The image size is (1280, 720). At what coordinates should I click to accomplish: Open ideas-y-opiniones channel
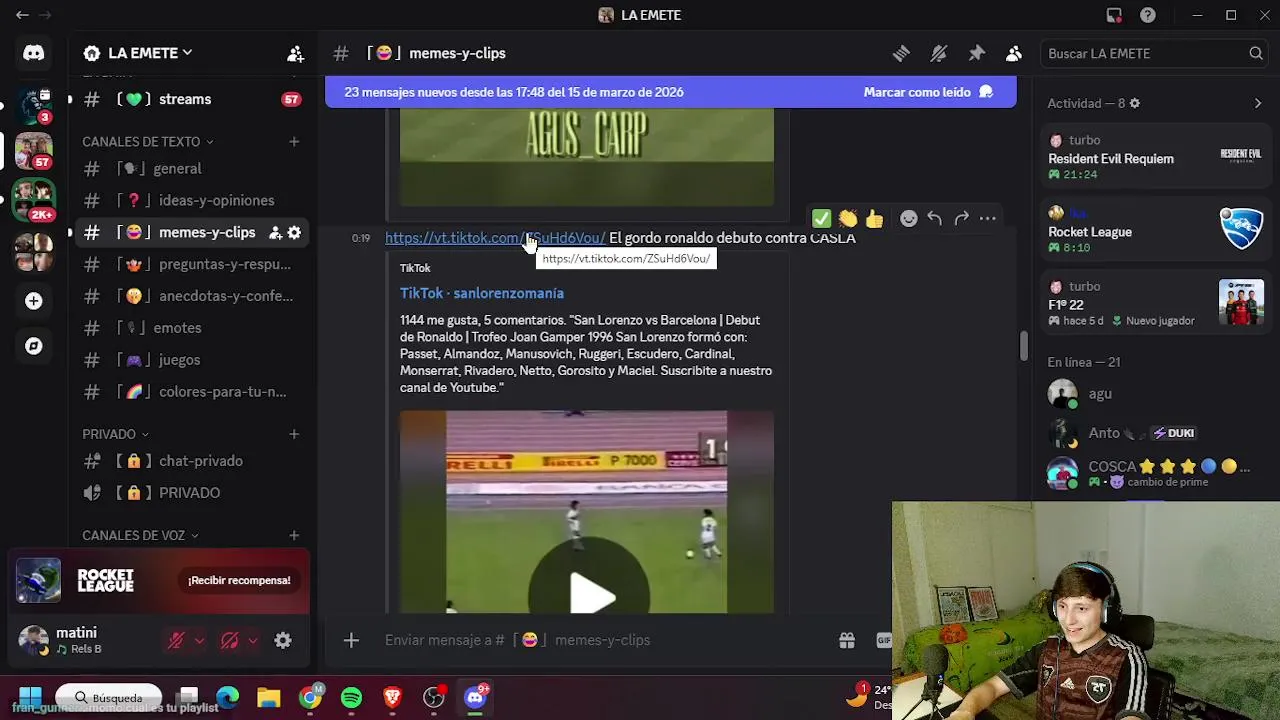190,200
